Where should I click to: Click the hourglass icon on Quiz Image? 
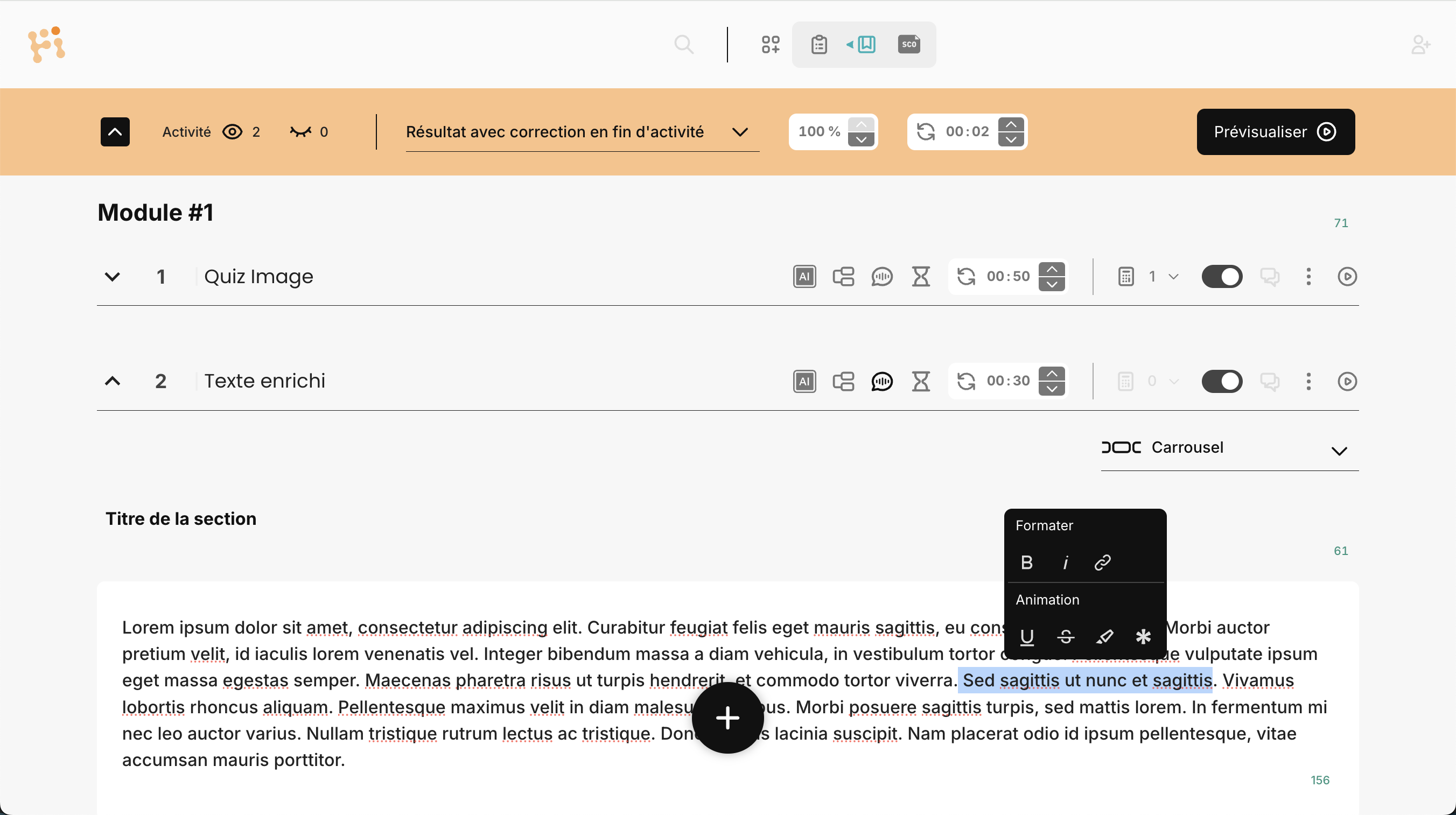tap(921, 276)
